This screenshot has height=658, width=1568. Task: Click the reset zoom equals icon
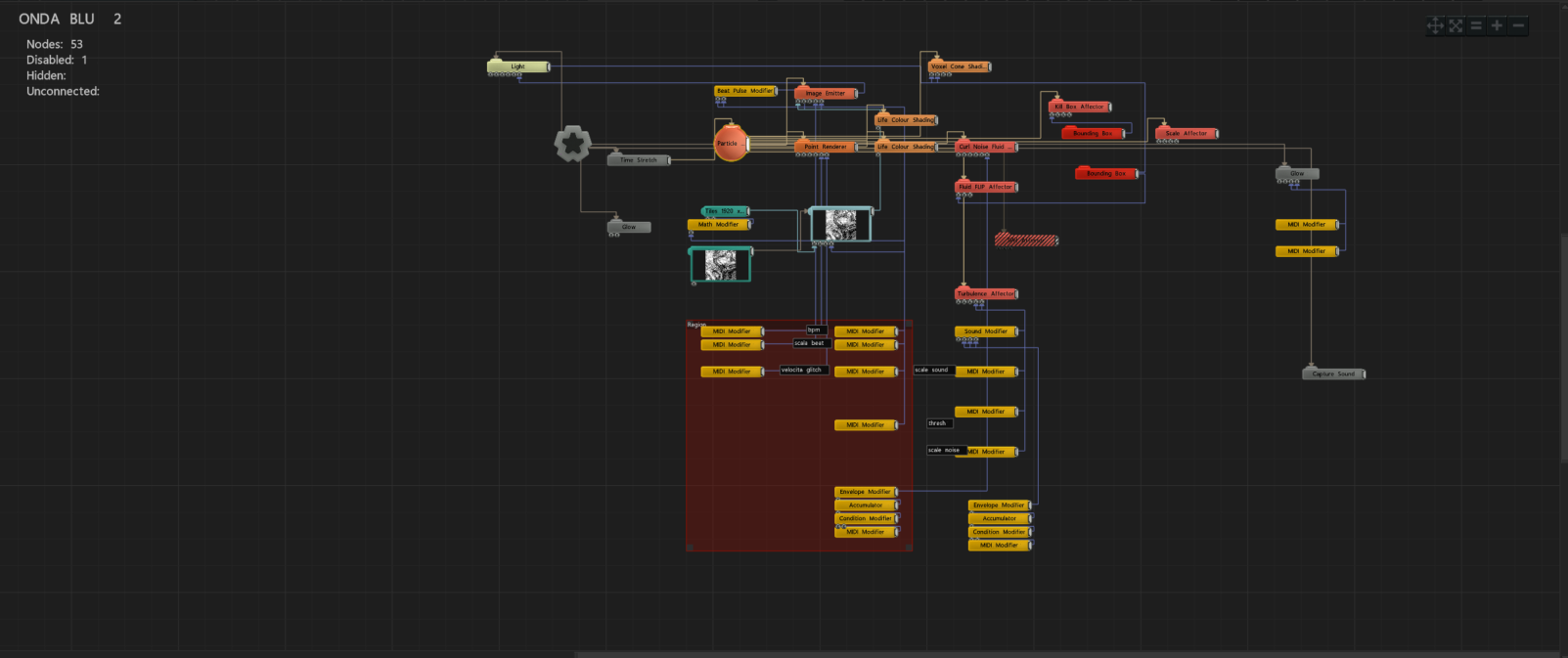1476,26
